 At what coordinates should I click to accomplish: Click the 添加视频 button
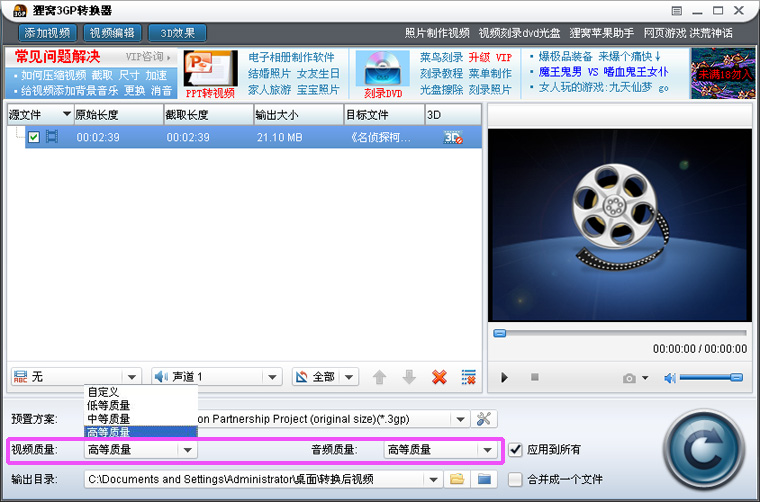[48, 33]
